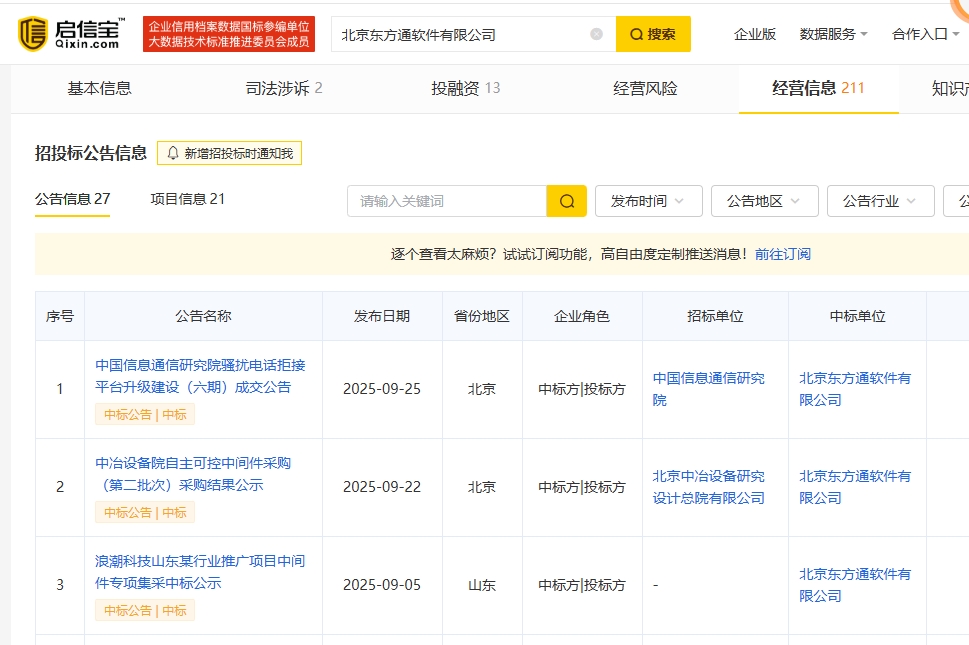Click the yellow 搜索 search button
The height and width of the screenshot is (645, 969).
pos(653,34)
